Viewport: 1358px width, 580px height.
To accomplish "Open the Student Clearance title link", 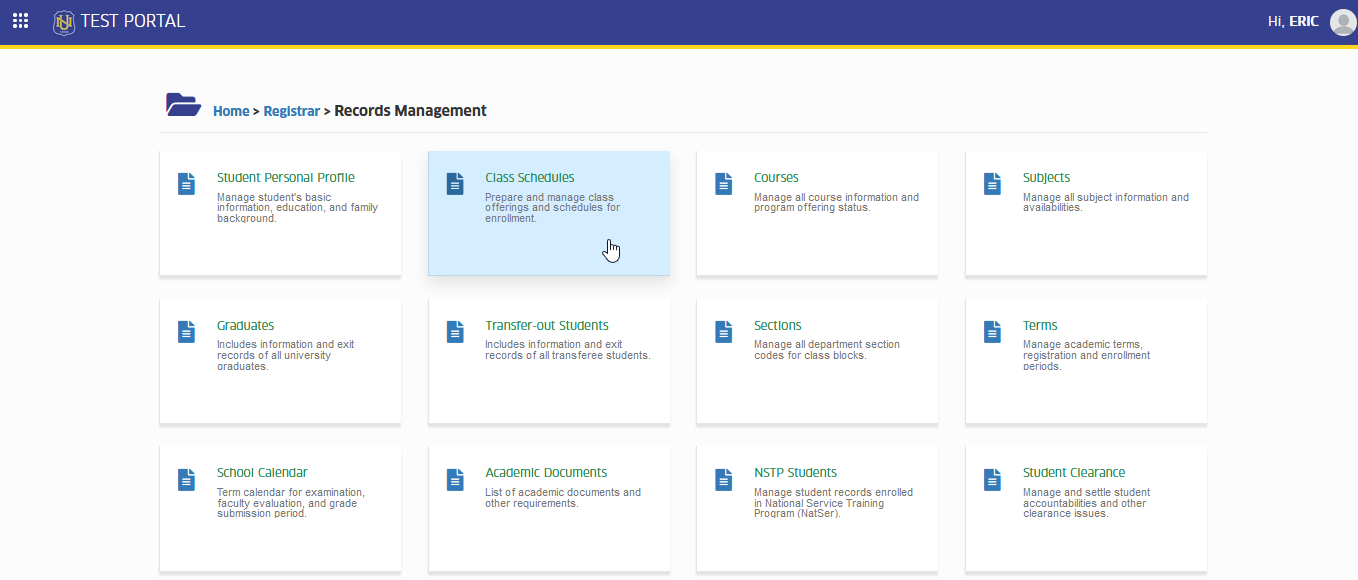I will point(1074,473).
